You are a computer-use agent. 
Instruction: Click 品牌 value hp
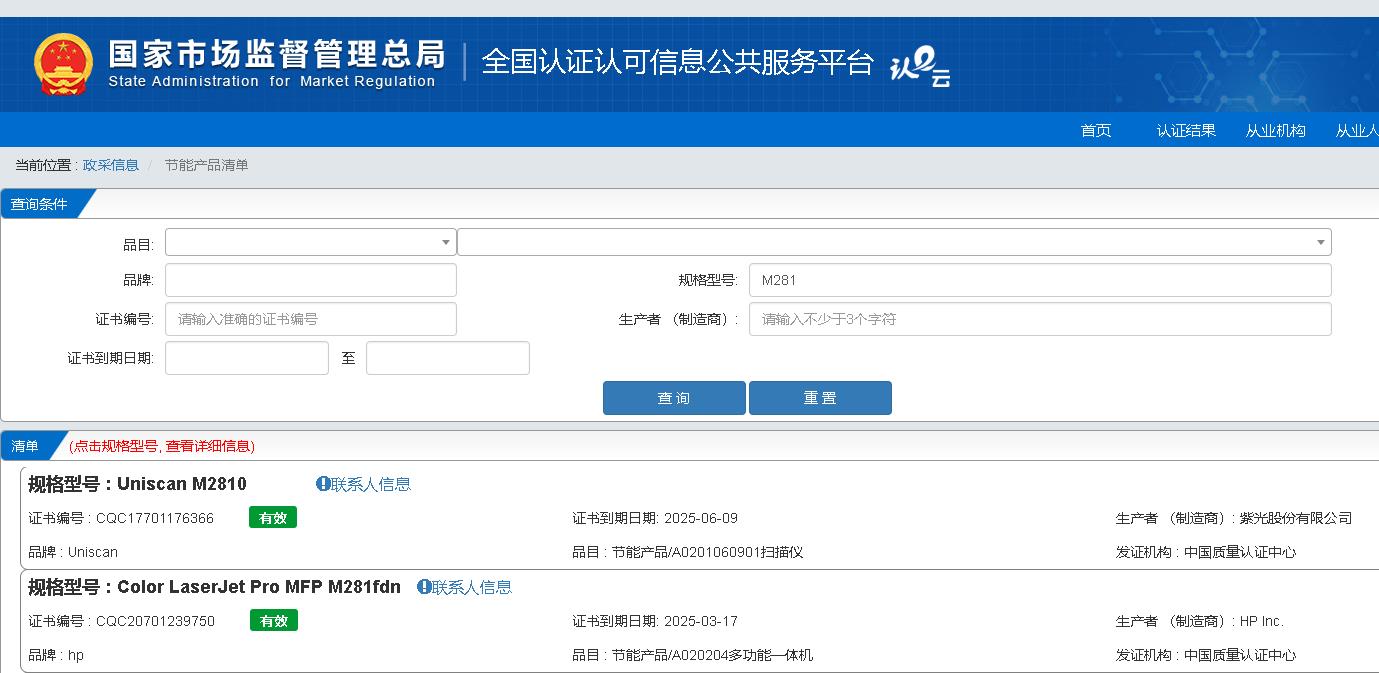[x=76, y=655]
